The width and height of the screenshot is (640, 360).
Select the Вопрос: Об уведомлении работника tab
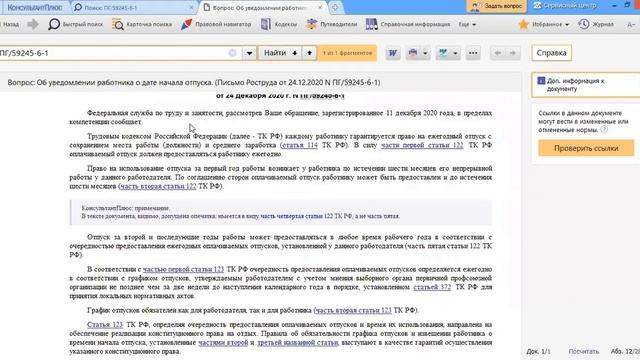pos(260,7)
